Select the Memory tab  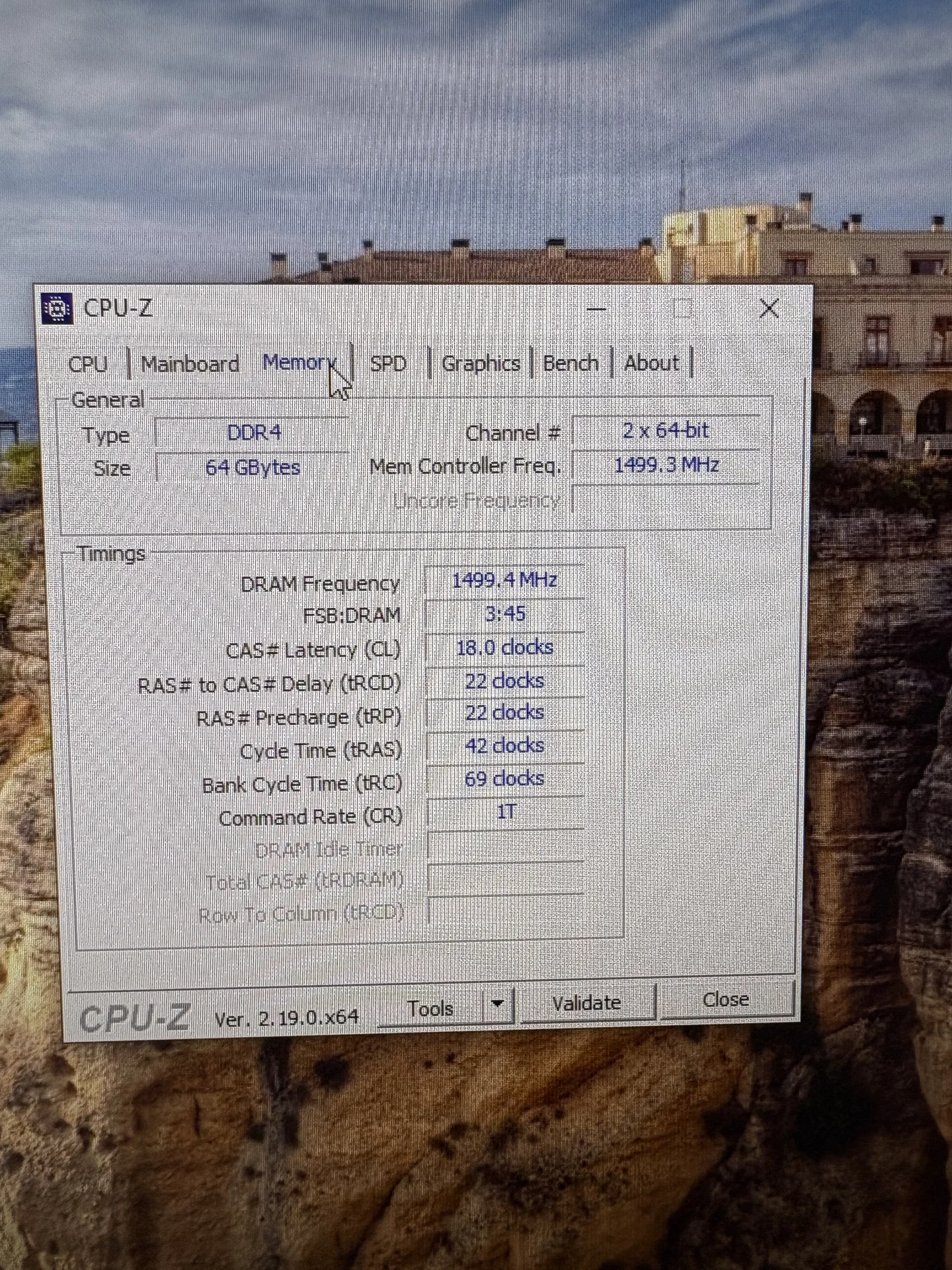click(300, 362)
